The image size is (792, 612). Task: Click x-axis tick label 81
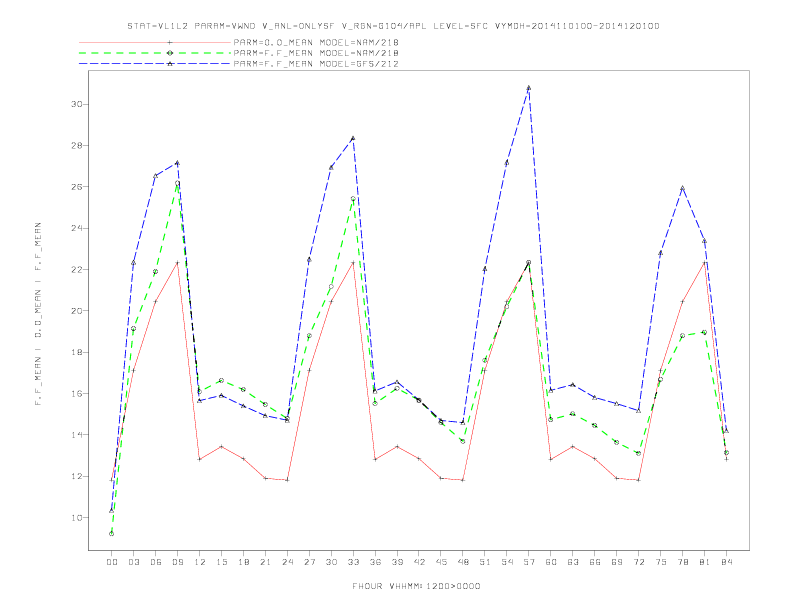704,562
